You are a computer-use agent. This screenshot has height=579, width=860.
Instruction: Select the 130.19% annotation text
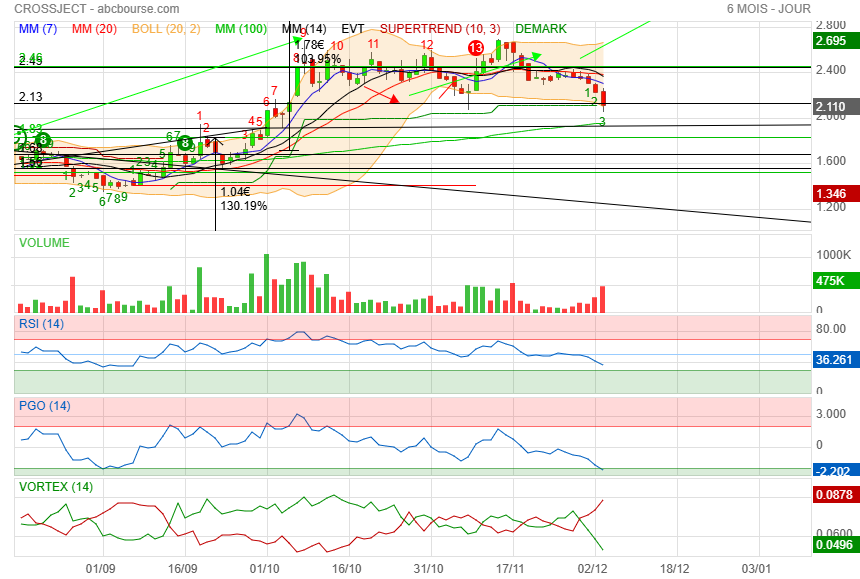pos(244,206)
